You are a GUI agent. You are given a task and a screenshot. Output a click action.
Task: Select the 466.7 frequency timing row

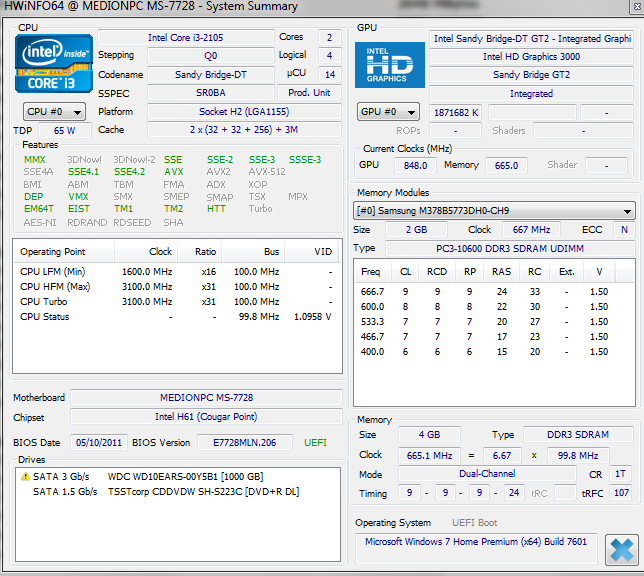point(494,337)
